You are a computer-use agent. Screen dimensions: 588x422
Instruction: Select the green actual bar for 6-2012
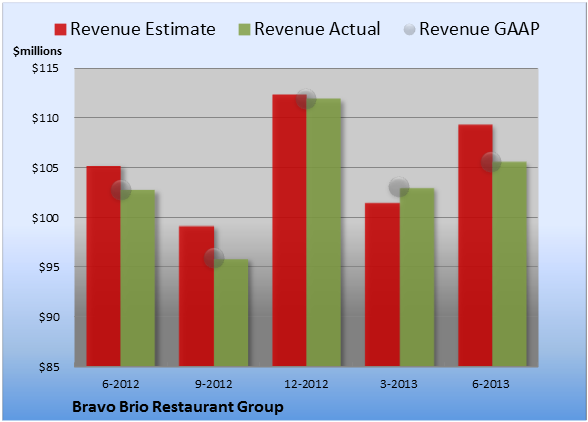138,278
